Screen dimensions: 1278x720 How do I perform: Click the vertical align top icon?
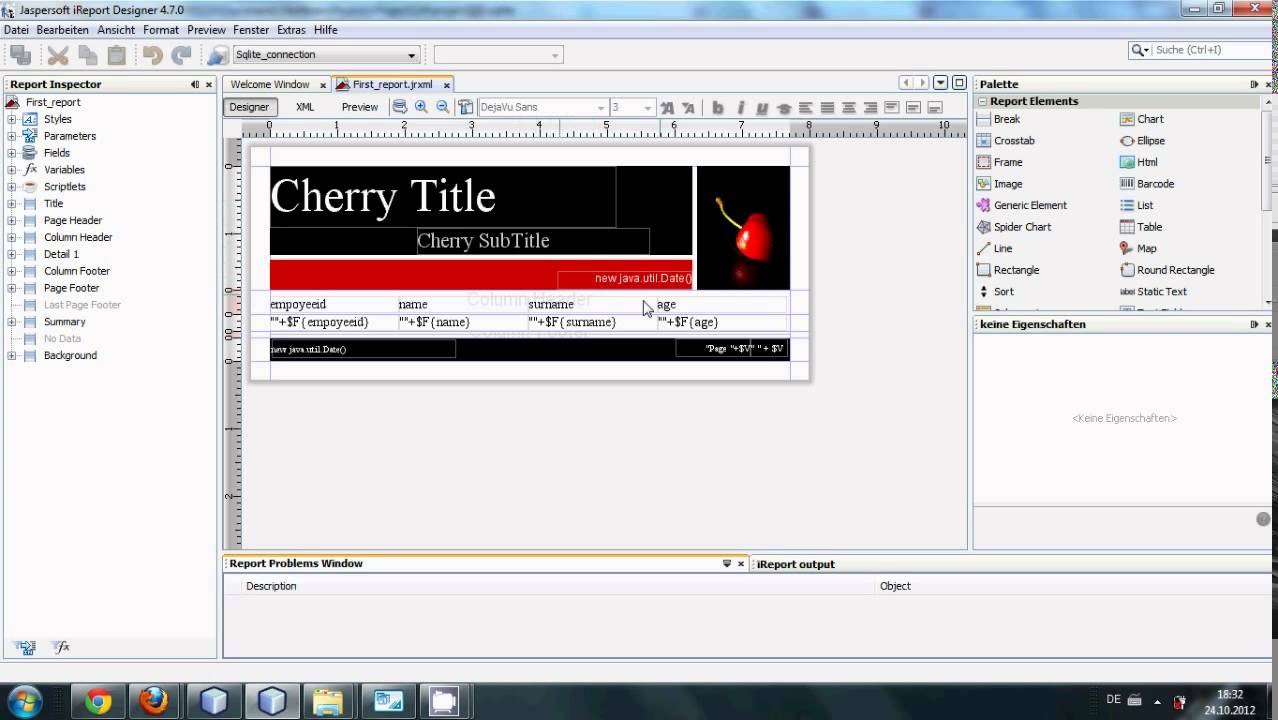pyautogui.click(x=892, y=107)
